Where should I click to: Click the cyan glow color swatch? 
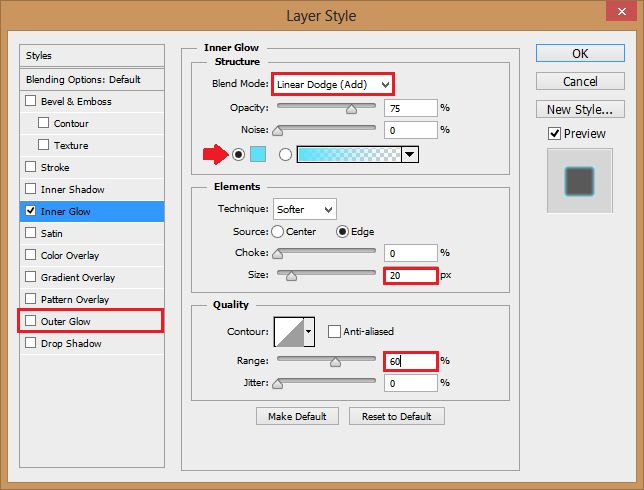[x=258, y=155]
